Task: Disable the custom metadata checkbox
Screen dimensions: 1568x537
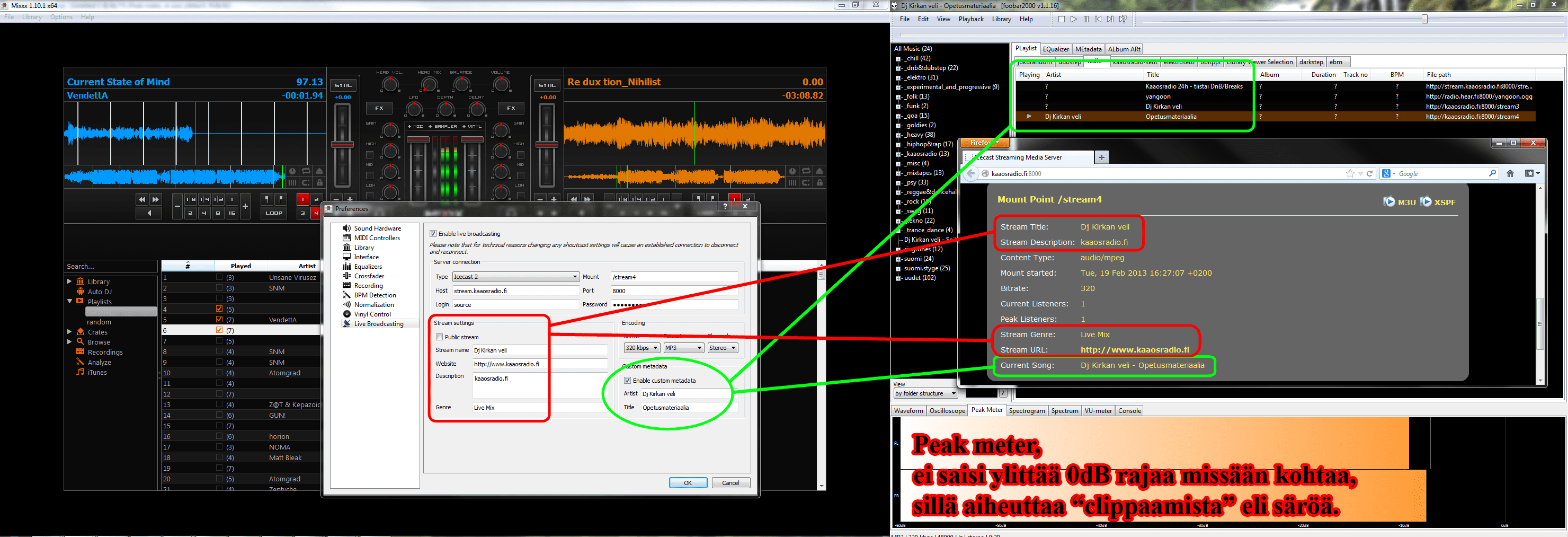Action: coord(628,381)
